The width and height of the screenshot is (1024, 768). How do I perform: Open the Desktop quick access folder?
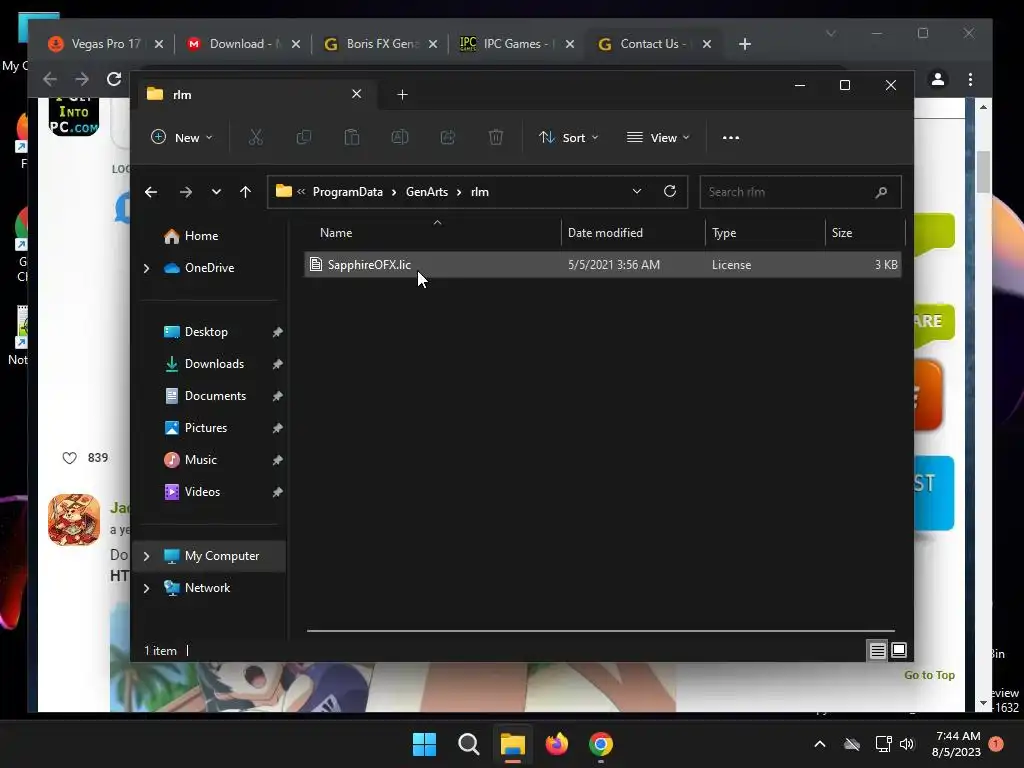pos(206,332)
